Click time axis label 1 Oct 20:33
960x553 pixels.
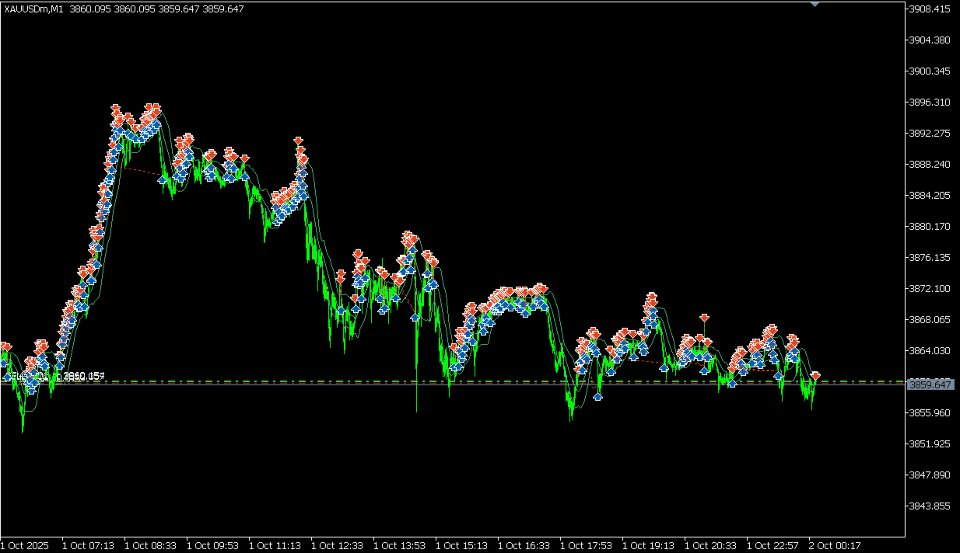point(711,546)
